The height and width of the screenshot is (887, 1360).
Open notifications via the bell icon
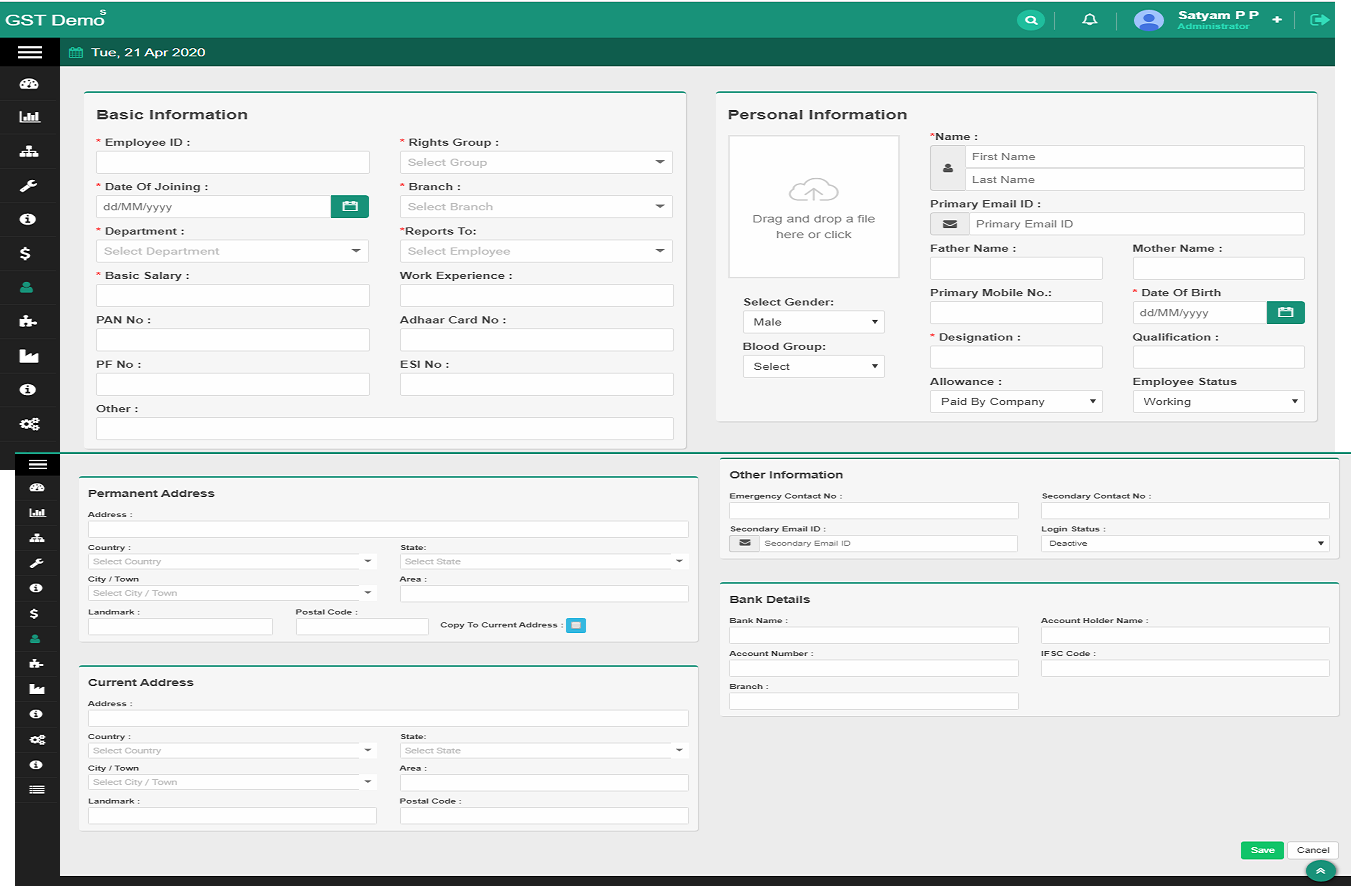(1090, 20)
